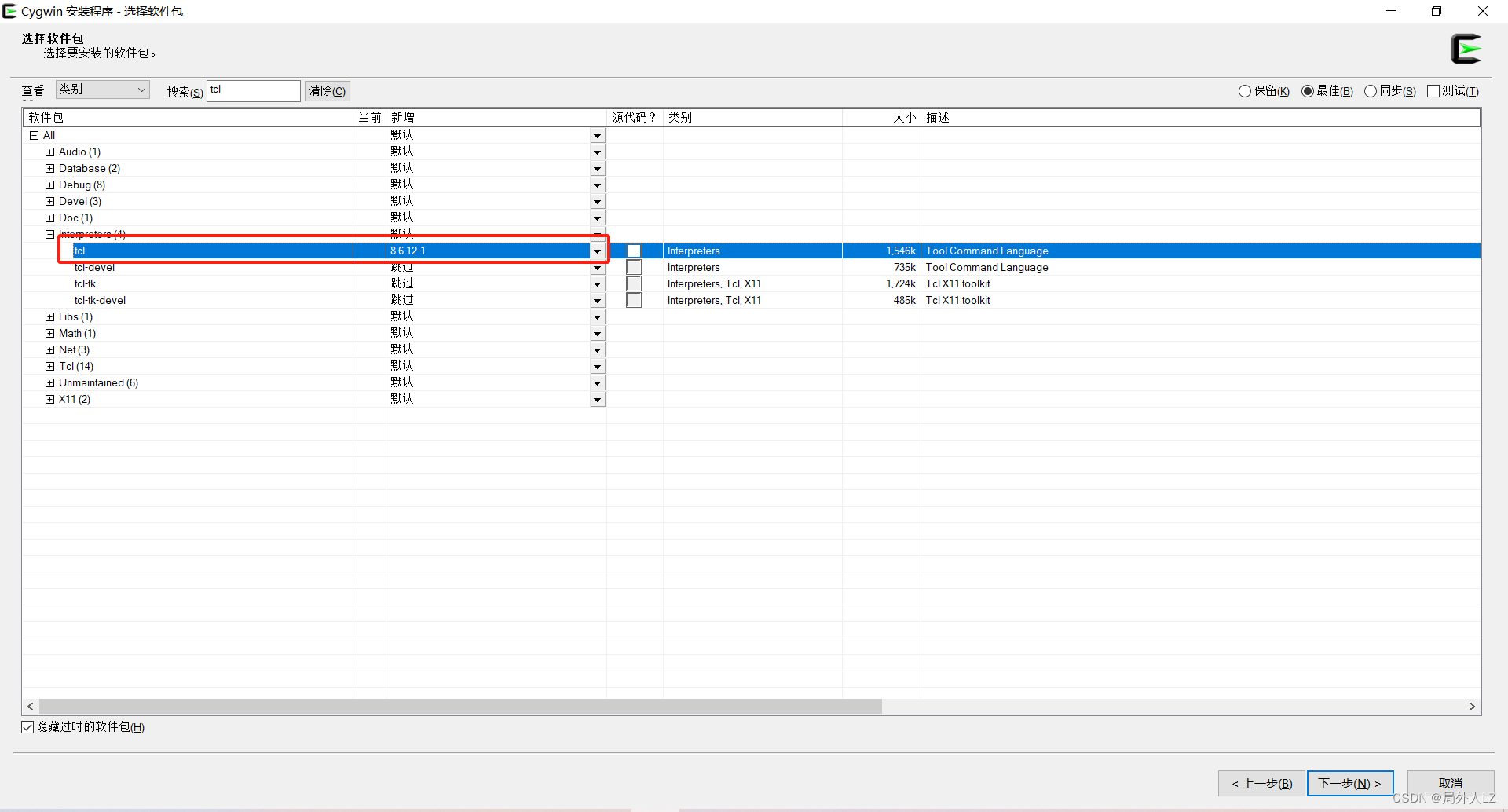The height and width of the screenshot is (812, 1508).
Task: Collapse the Interpreters (4) category
Action: coord(50,235)
